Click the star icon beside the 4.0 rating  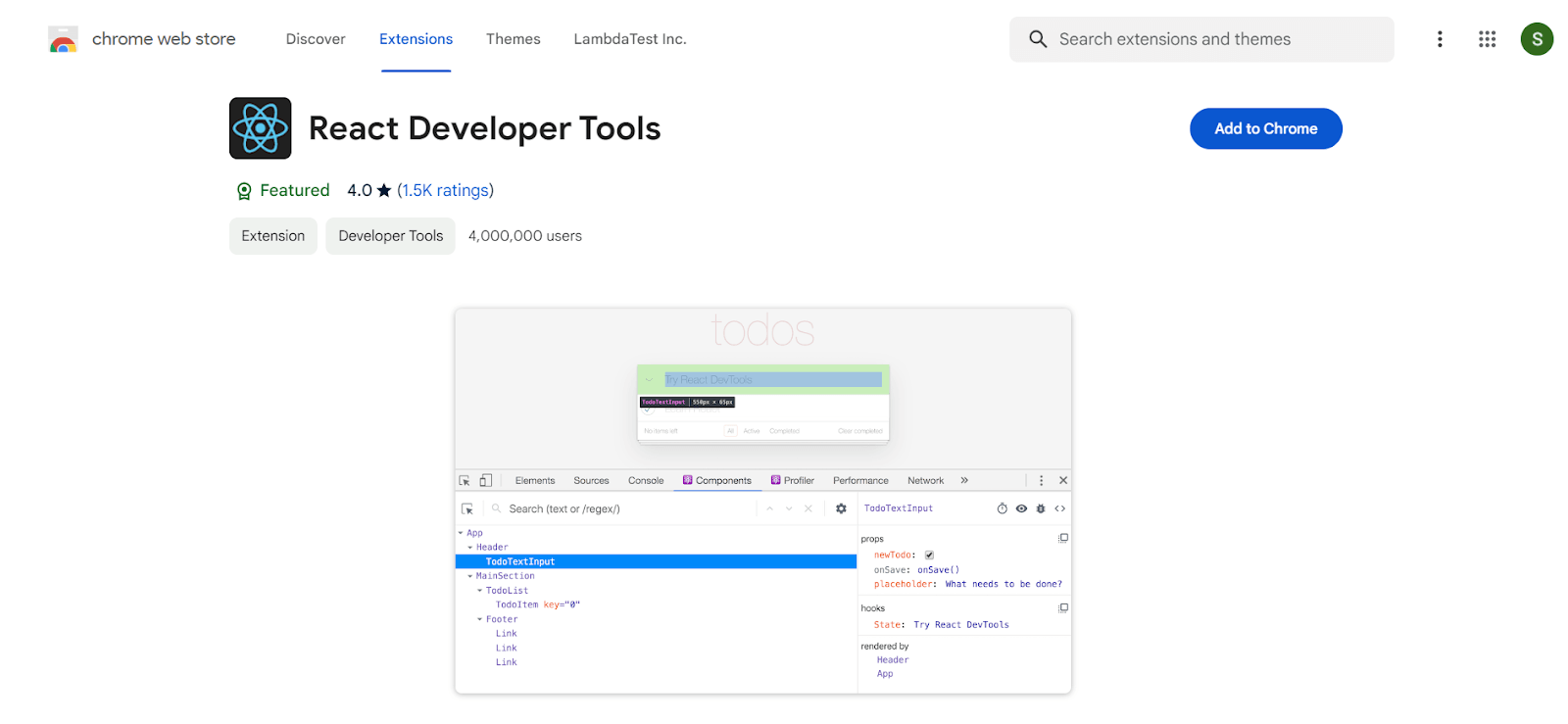pyautogui.click(x=384, y=190)
